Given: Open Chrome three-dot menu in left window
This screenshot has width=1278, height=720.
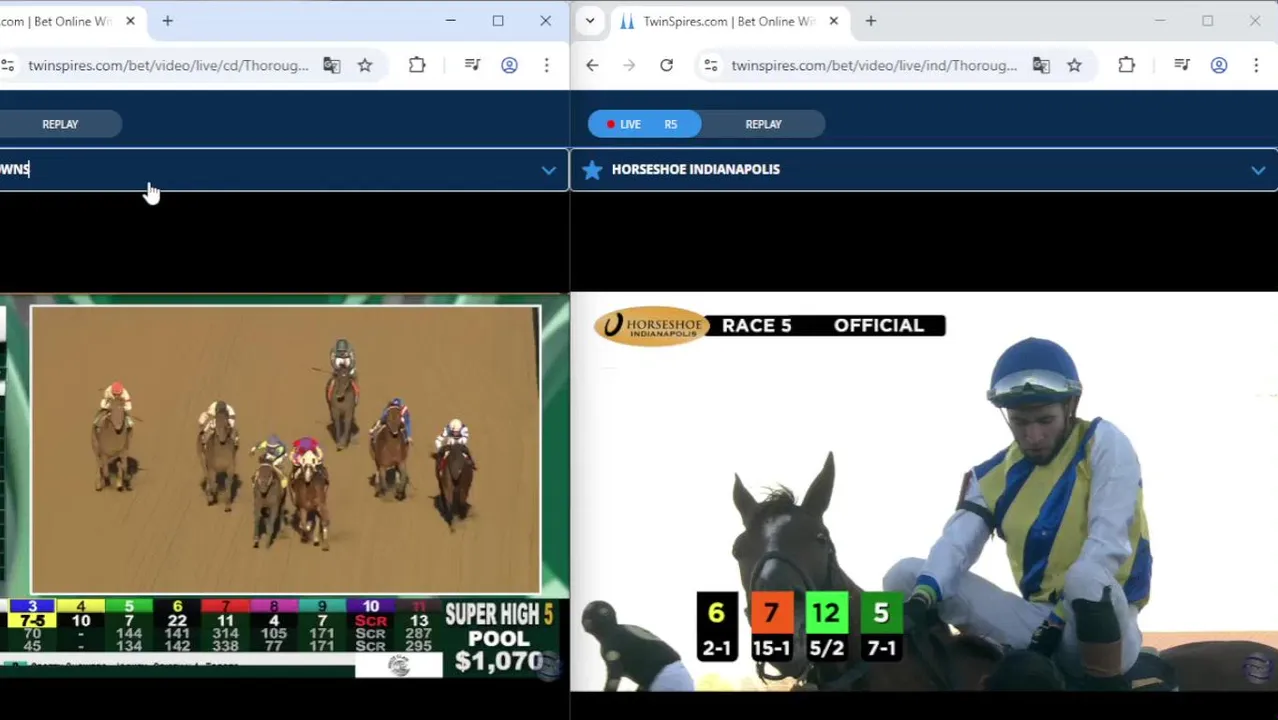Looking at the screenshot, I should 546,65.
